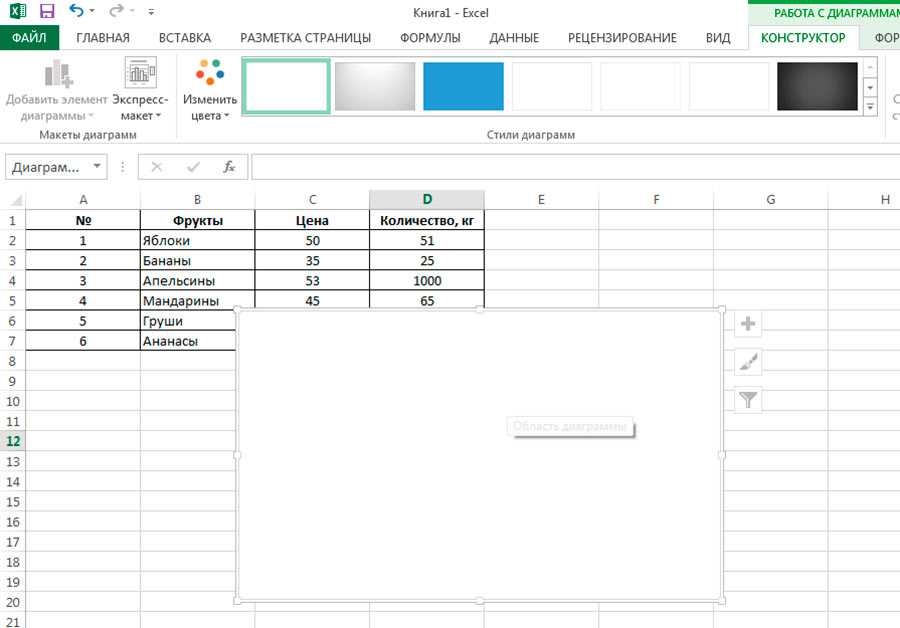Click the № header cell
This screenshot has width=900, height=628.
[83, 220]
